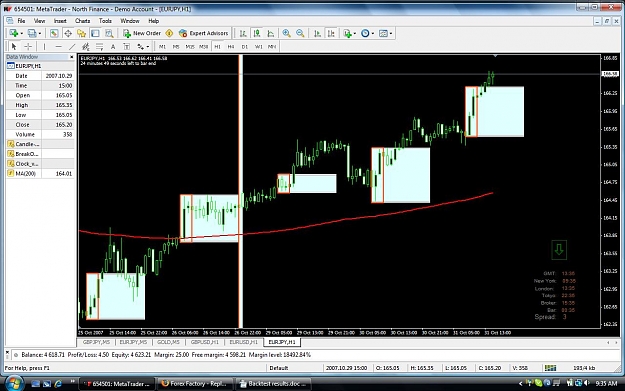This screenshot has width=625, height=391.
Task: Select the Crosshair tool
Action: [28, 47]
